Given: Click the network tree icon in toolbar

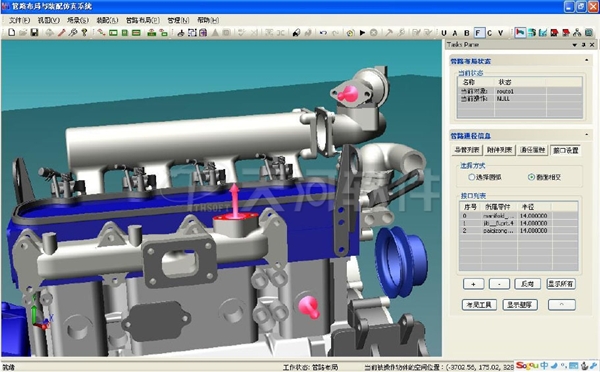Looking at the screenshot, I should [577, 33].
